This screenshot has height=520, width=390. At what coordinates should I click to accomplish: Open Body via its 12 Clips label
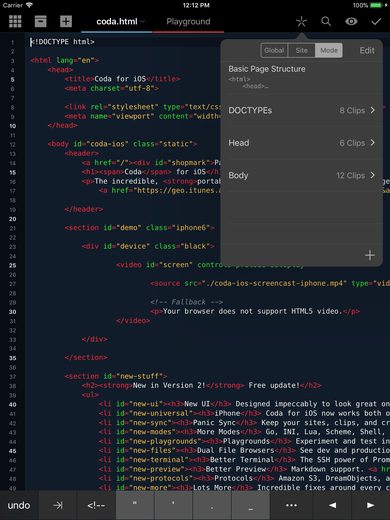tap(350, 175)
